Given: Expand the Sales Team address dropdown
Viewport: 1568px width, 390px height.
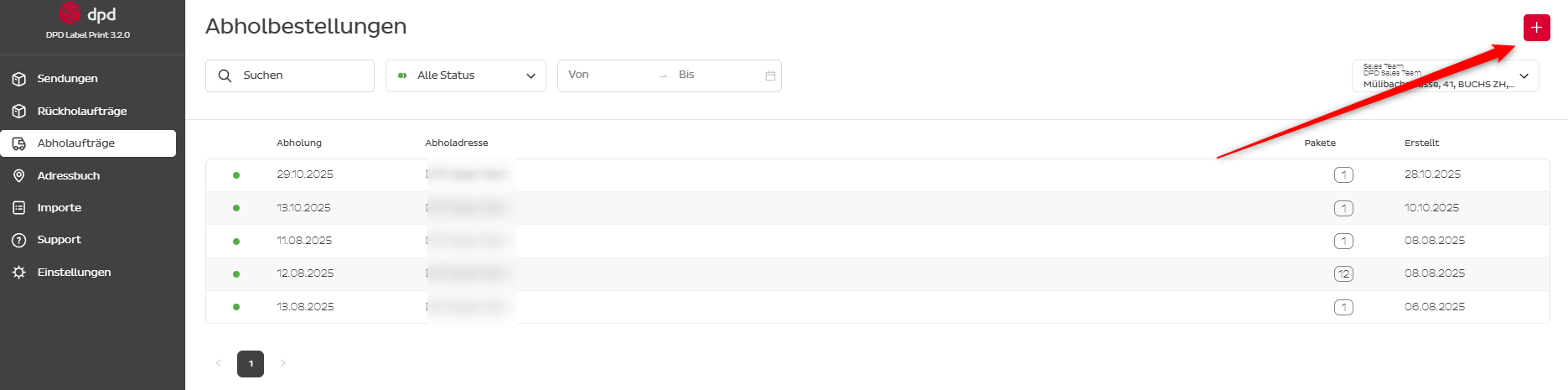Looking at the screenshot, I should click(x=1445, y=75).
